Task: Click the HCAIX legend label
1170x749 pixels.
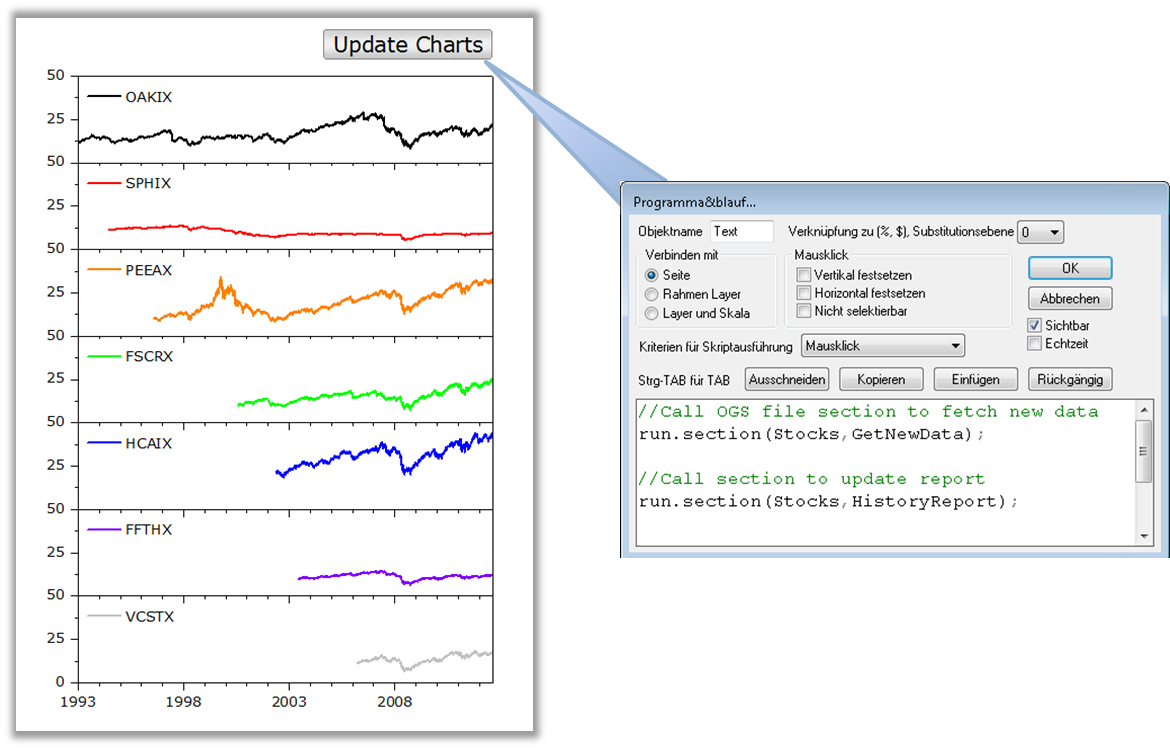Action: click(148, 443)
